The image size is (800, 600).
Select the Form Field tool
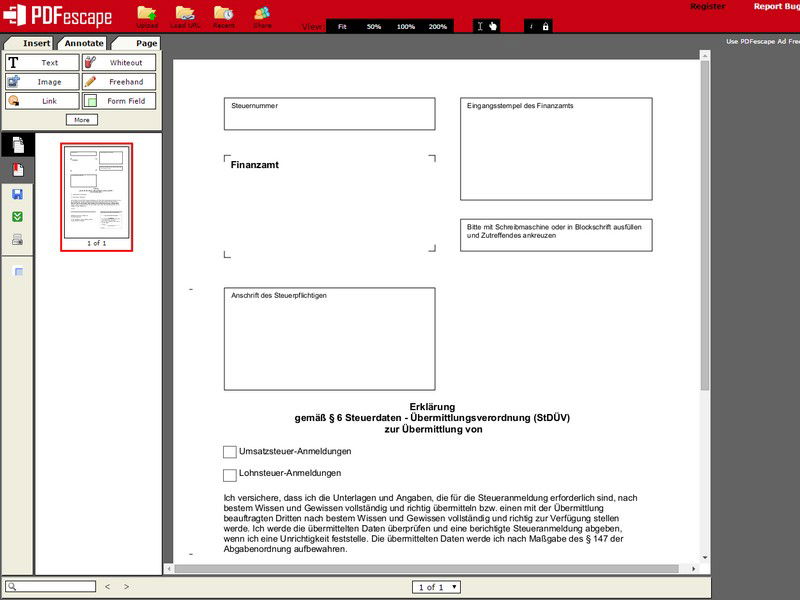point(119,101)
